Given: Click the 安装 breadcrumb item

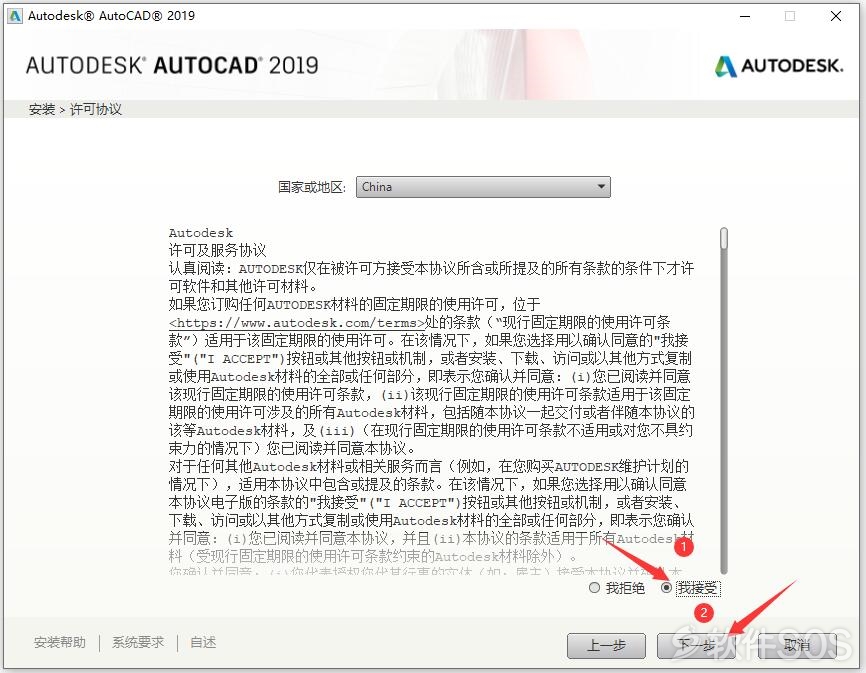Looking at the screenshot, I should click(42, 109).
